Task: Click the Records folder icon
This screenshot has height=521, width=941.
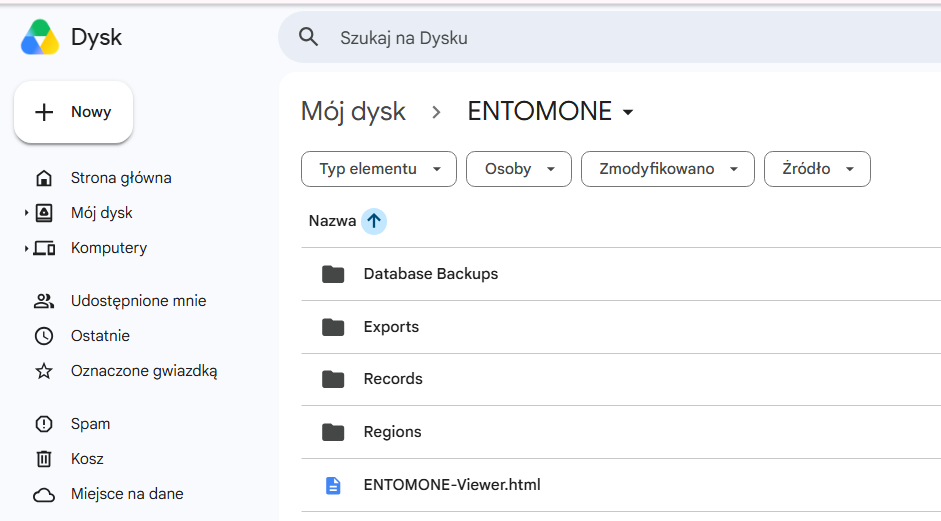Action: click(333, 379)
